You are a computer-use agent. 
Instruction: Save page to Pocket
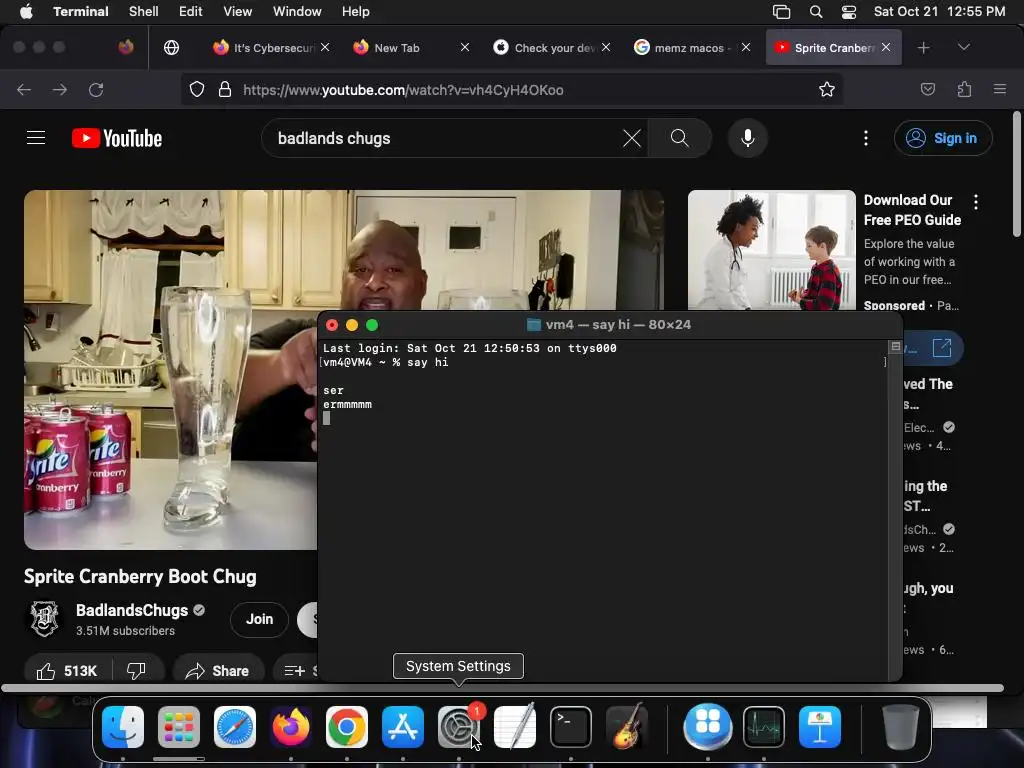(x=927, y=89)
